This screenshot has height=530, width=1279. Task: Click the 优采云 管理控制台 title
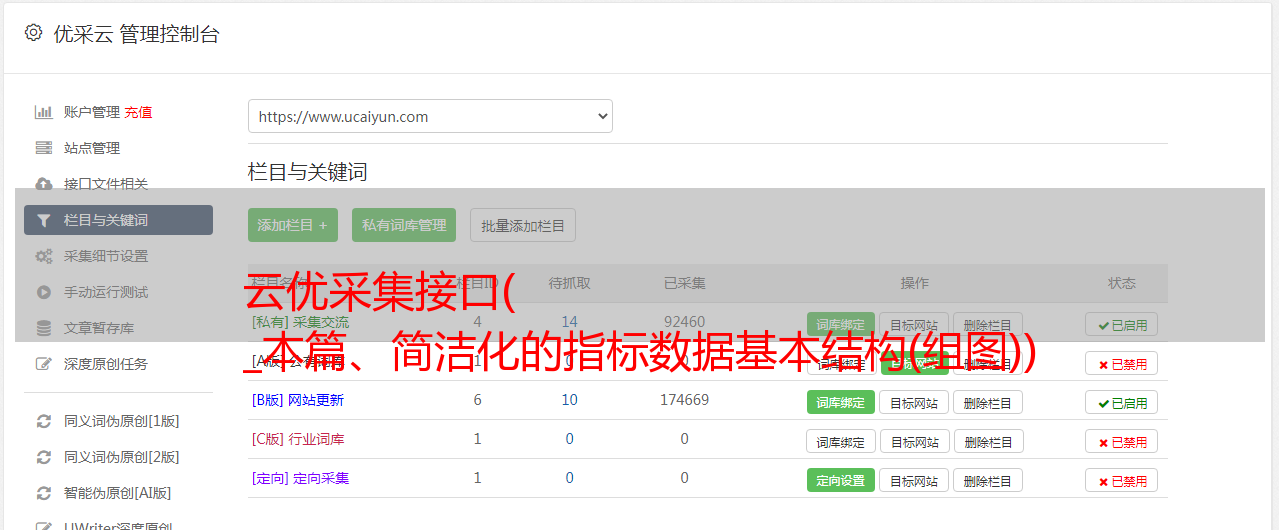[x=136, y=34]
